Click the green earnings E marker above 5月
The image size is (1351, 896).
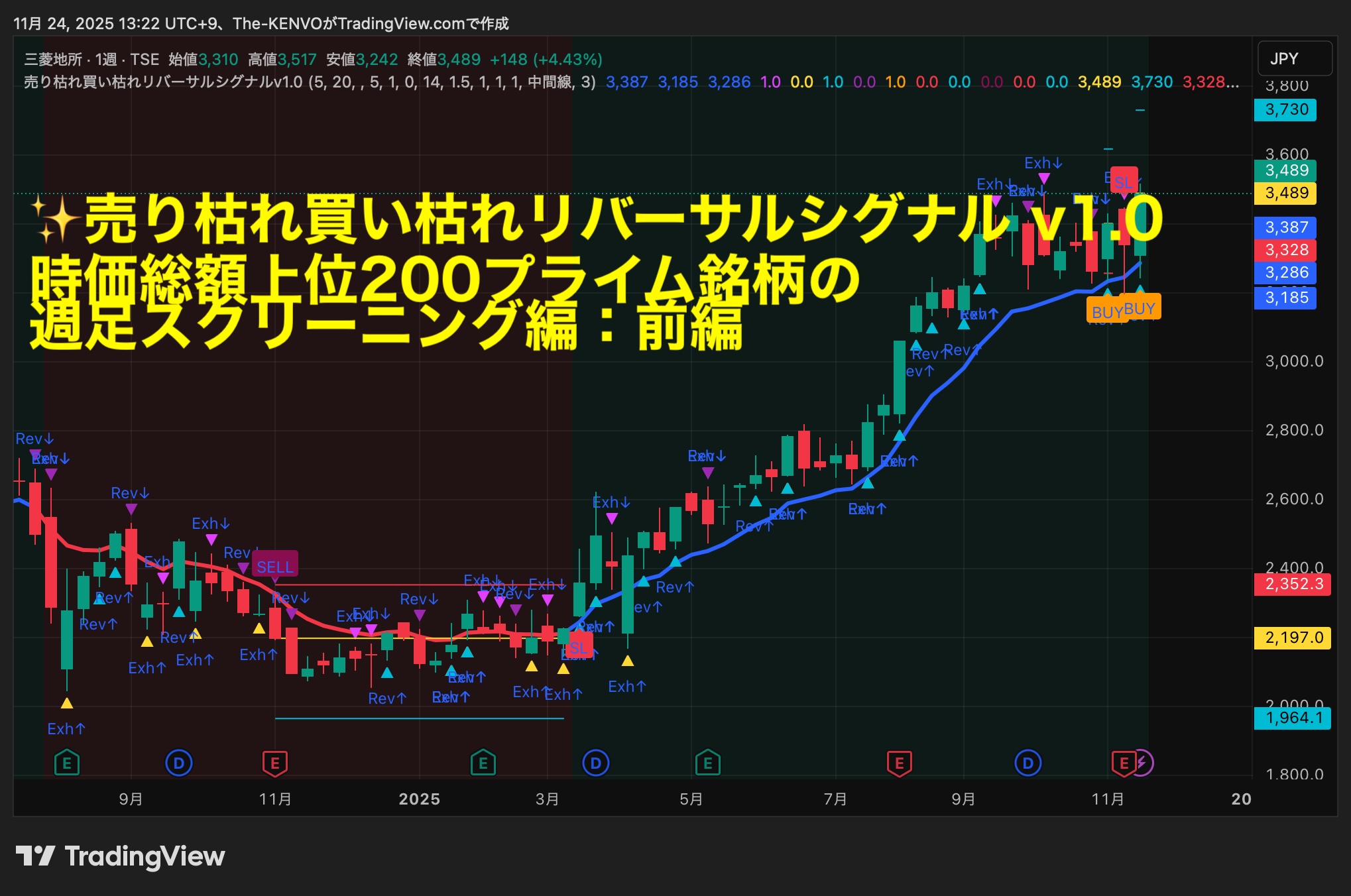707,763
